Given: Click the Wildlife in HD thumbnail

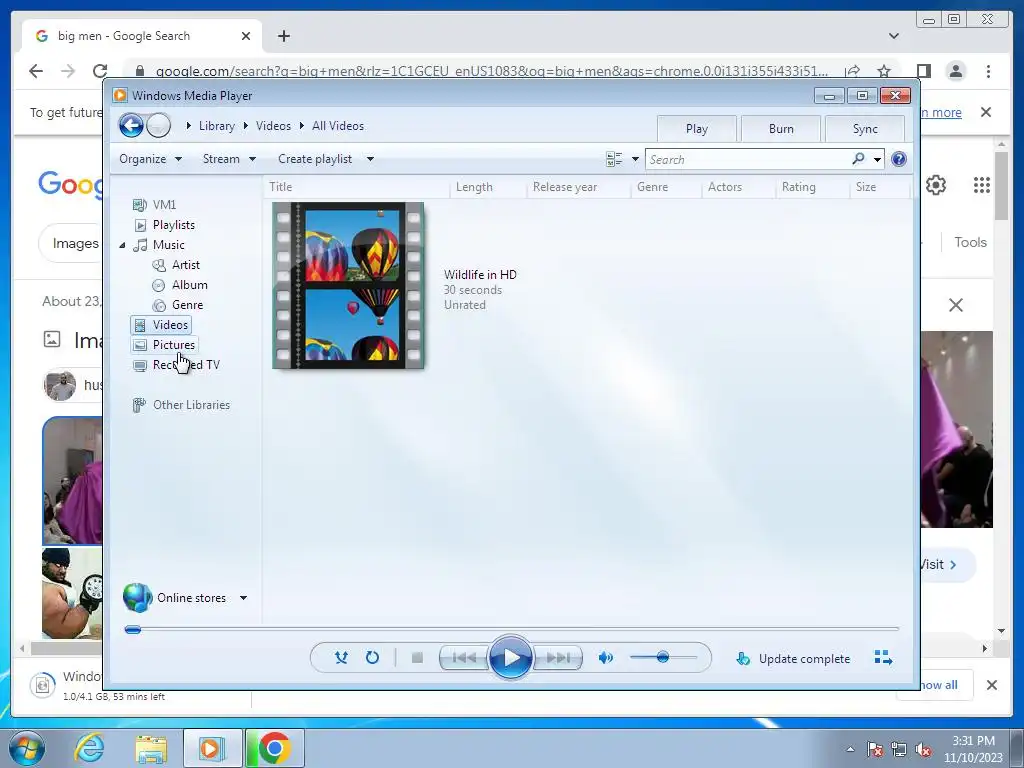Looking at the screenshot, I should pyautogui.click(x=348, y=286).
